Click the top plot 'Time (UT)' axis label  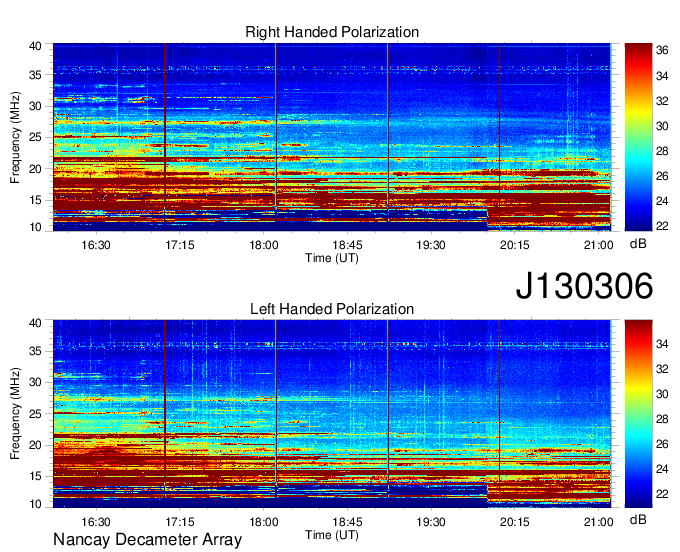coord(332,258)
